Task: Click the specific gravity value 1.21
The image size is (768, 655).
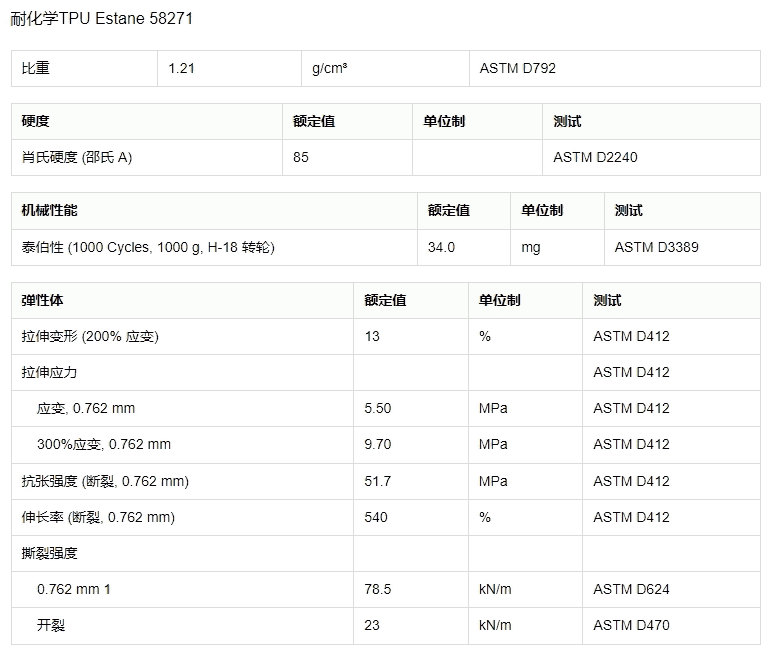Action: (181, 68)
